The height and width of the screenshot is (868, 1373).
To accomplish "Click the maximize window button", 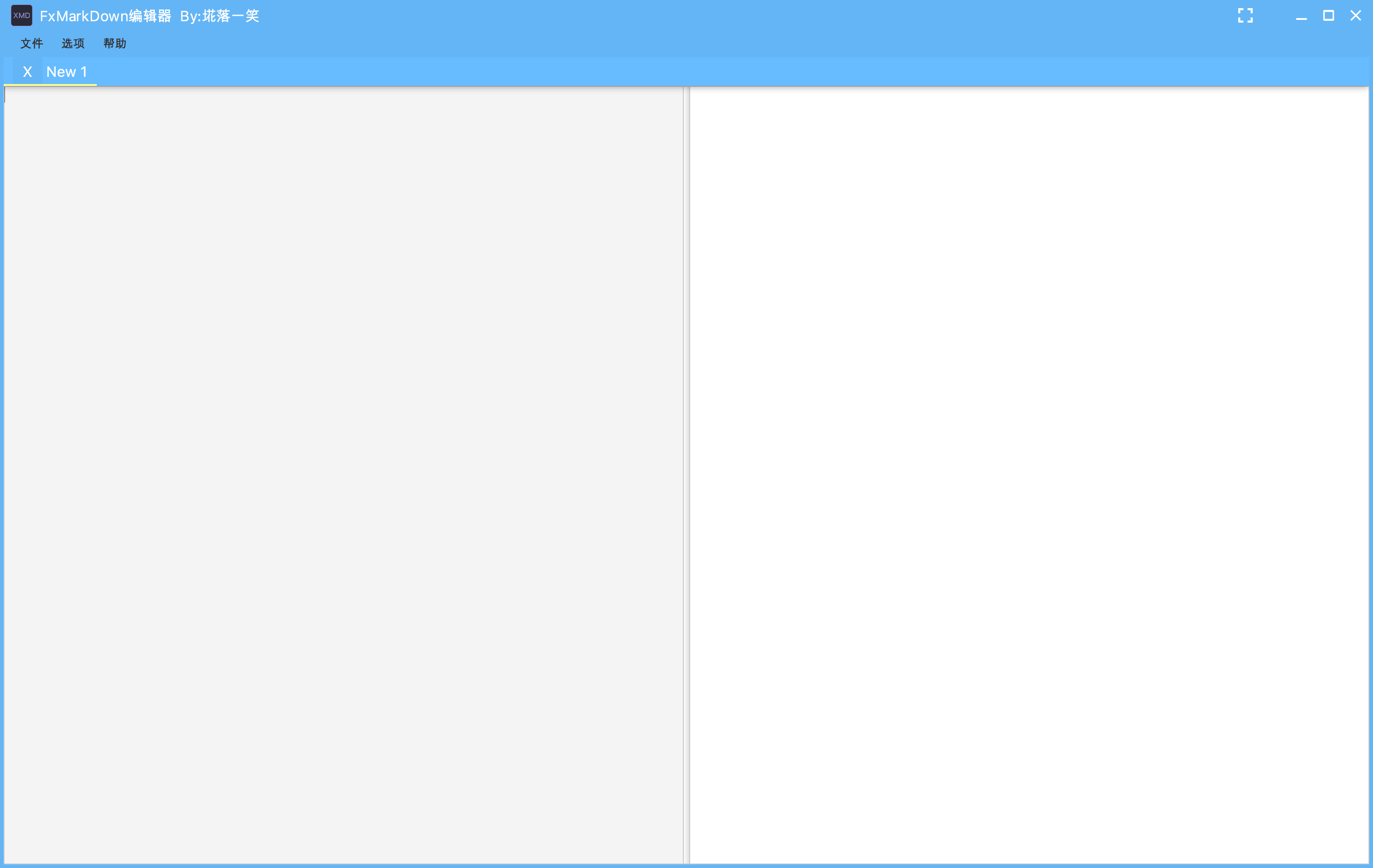I will [x=1325, y=15].
